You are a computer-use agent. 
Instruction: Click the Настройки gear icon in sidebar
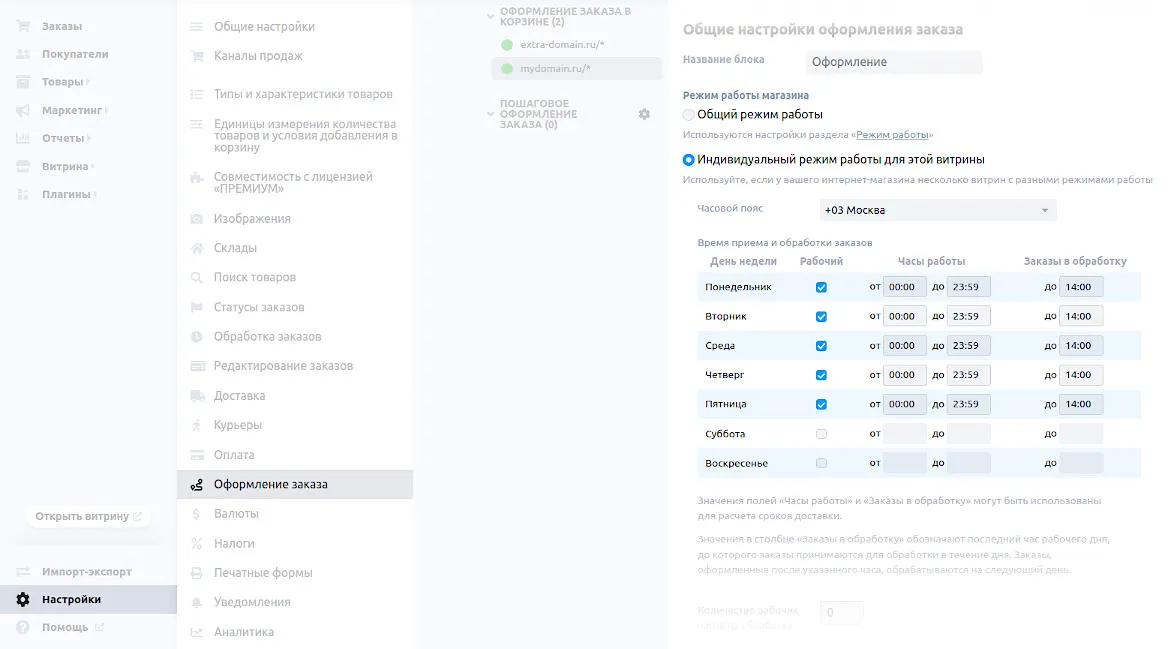[23, 600]
